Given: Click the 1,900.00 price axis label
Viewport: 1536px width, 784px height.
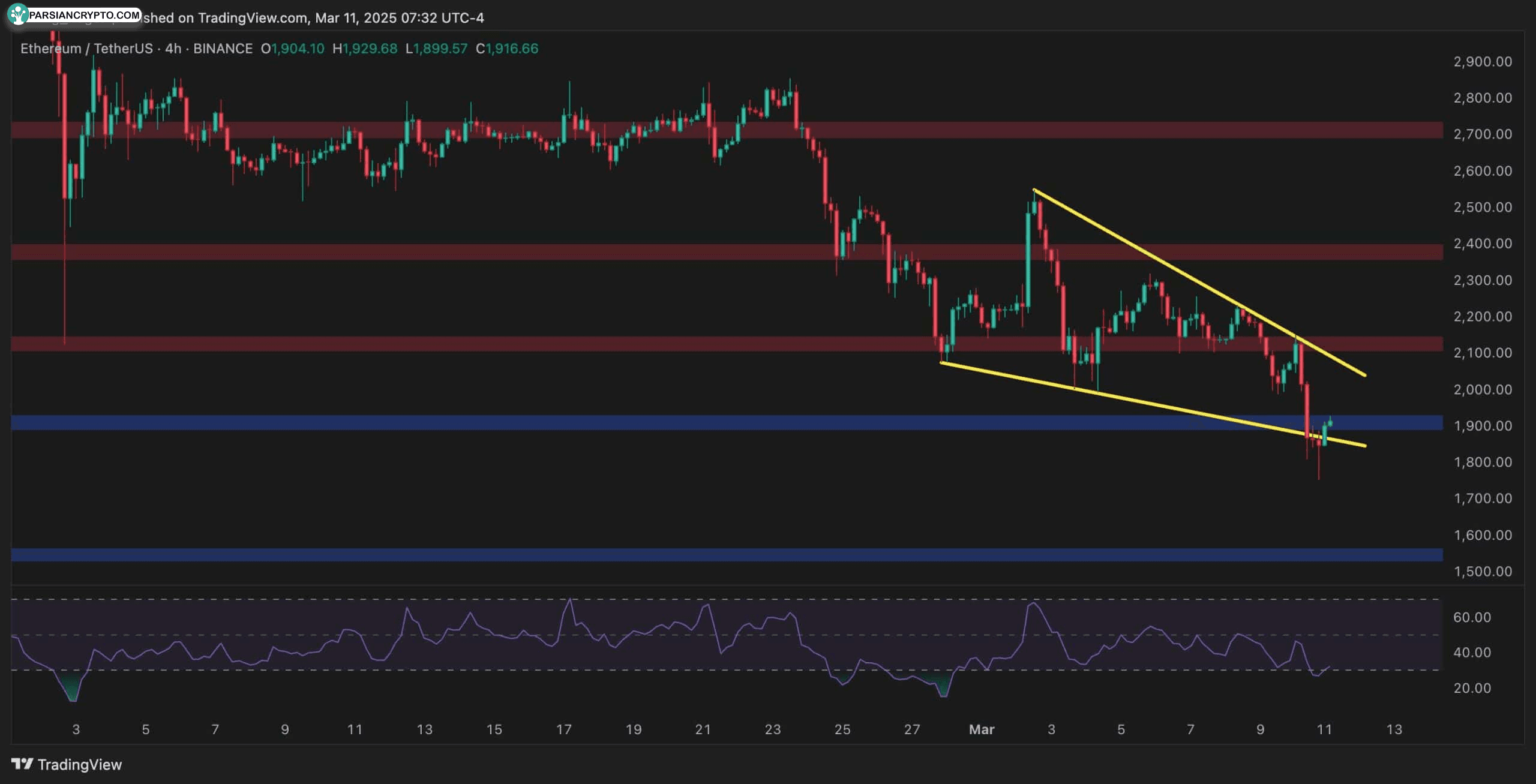Looking at the screenshot, I should (1483, 426).
